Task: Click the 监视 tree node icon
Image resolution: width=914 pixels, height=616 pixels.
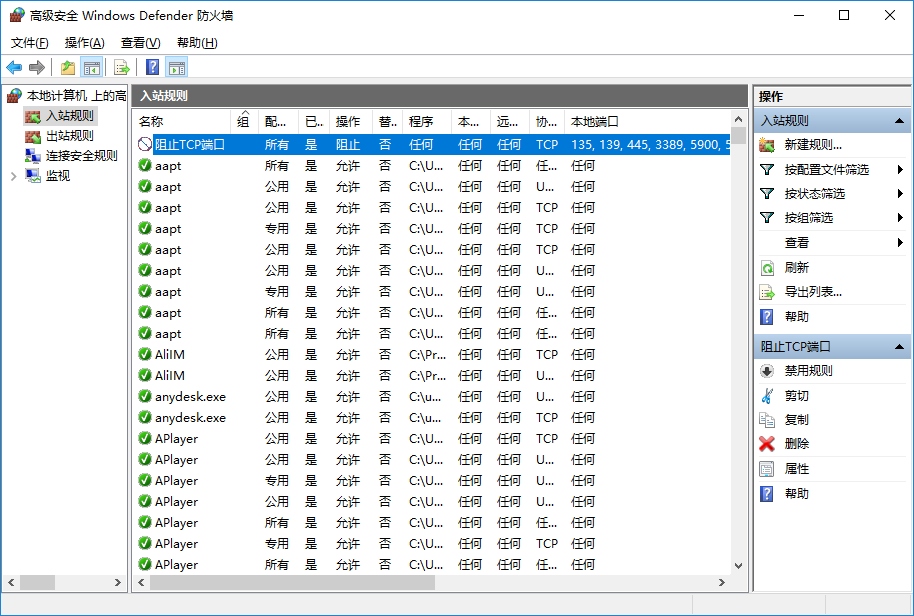Action: tap(33, 175)
